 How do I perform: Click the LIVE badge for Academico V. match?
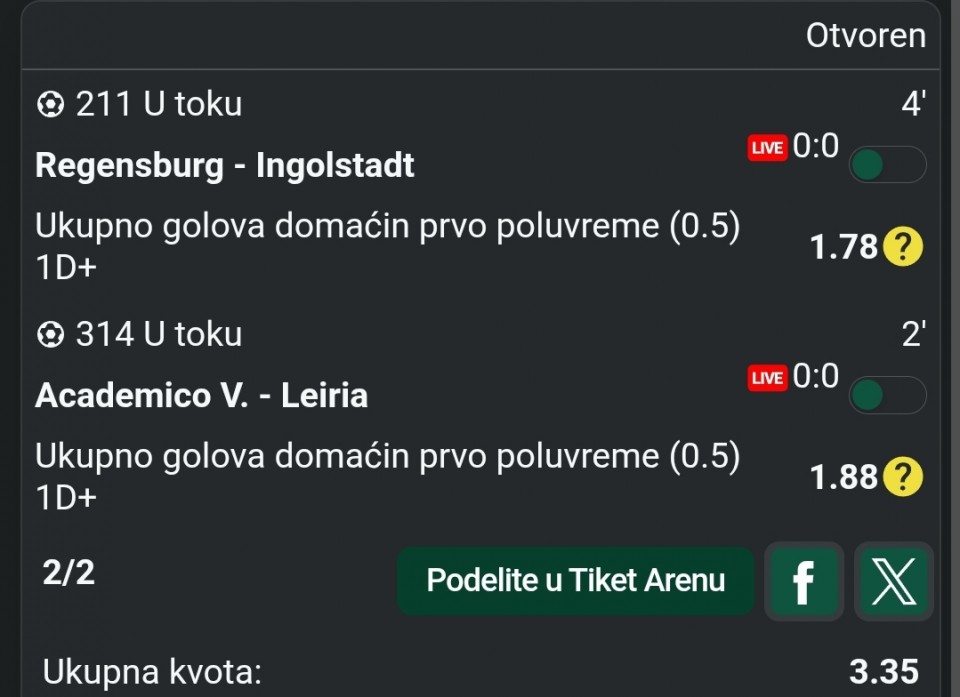point(767,378)
